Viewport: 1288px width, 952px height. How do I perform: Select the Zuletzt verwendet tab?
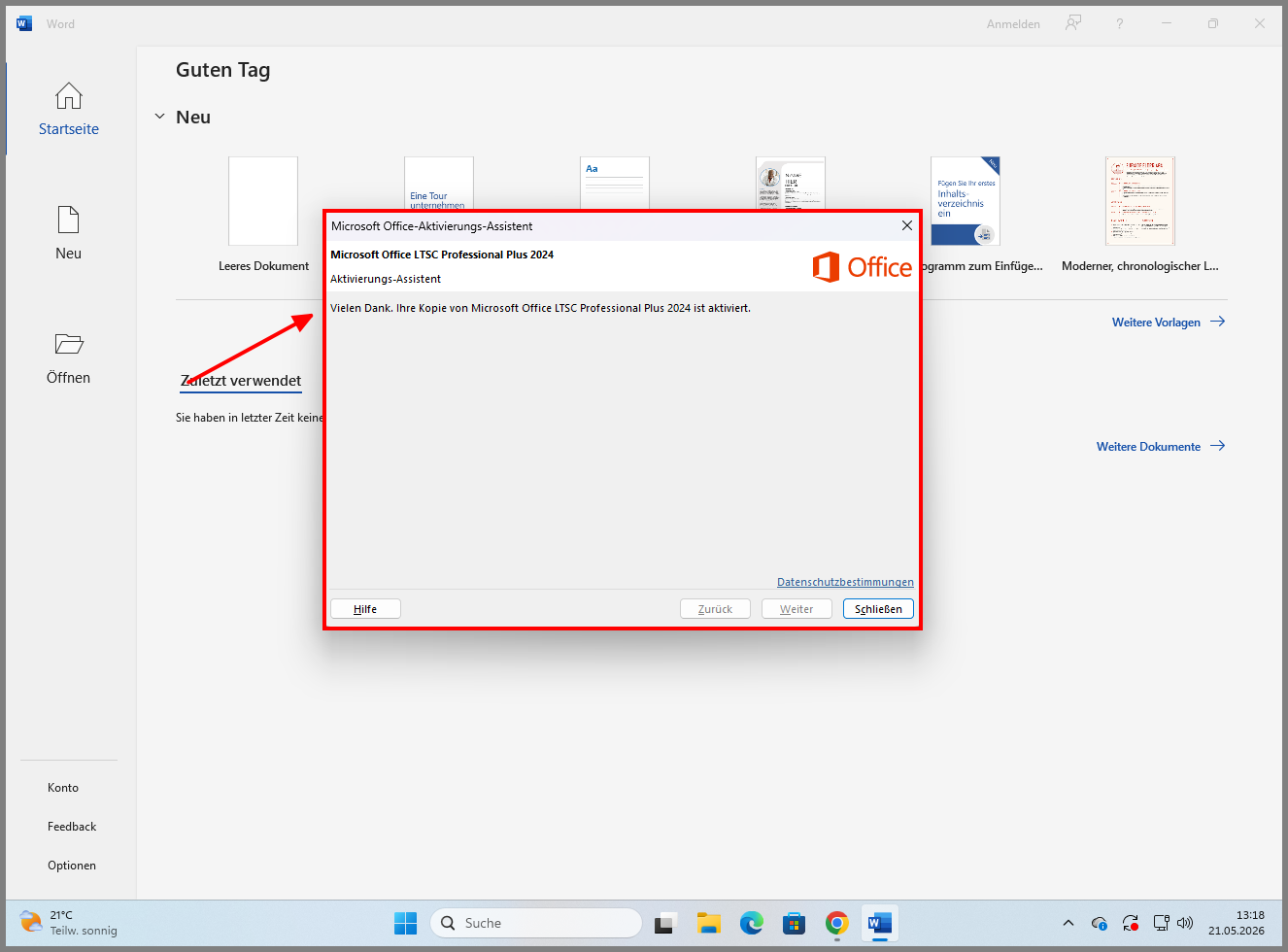click(241, 381)
